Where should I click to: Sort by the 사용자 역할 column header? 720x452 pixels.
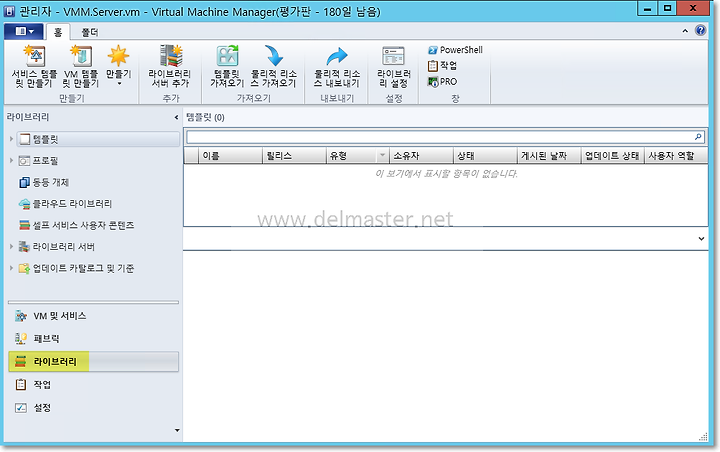click(675, 156)
